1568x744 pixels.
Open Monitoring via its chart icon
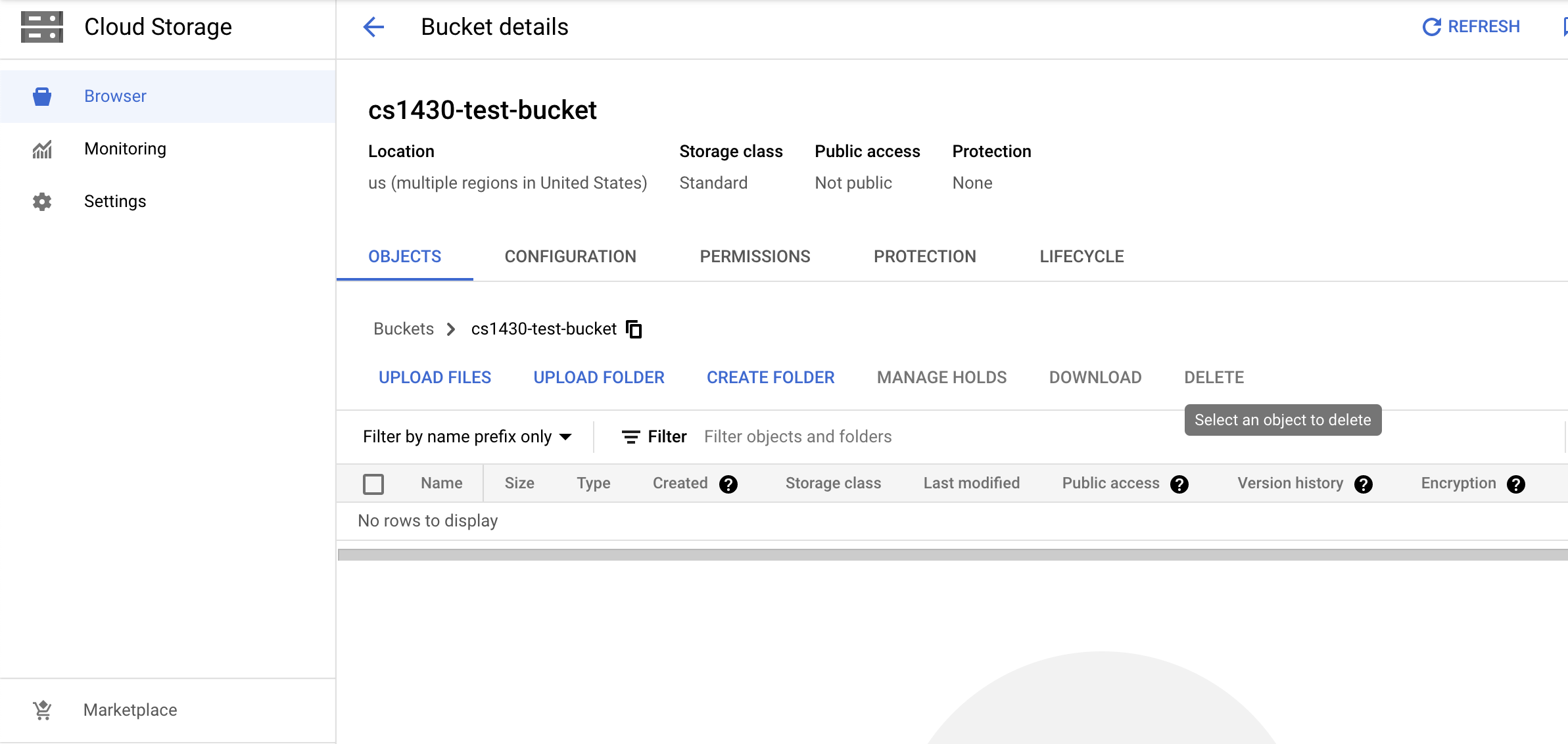[42, 149]
